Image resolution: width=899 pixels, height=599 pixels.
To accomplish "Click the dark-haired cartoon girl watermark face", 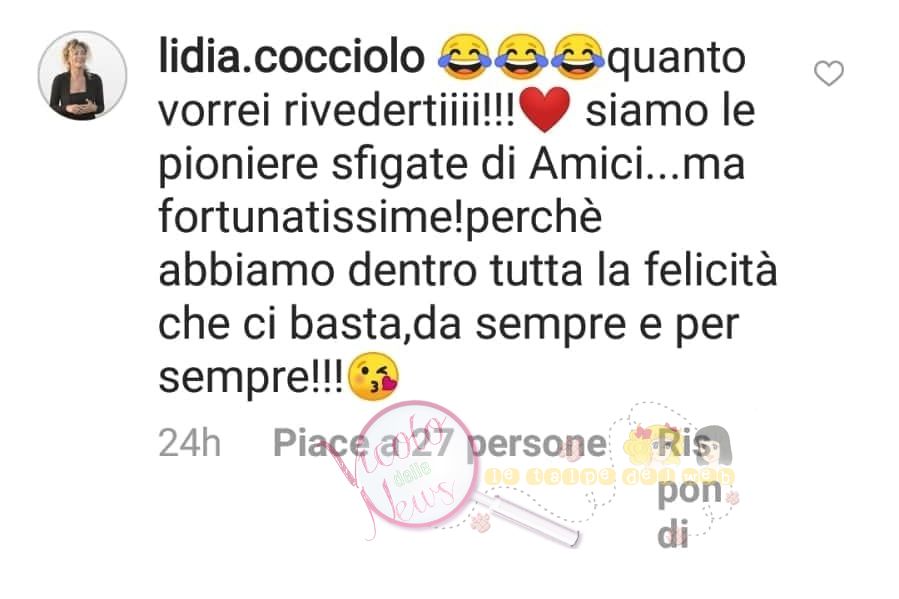I will 714,445.
